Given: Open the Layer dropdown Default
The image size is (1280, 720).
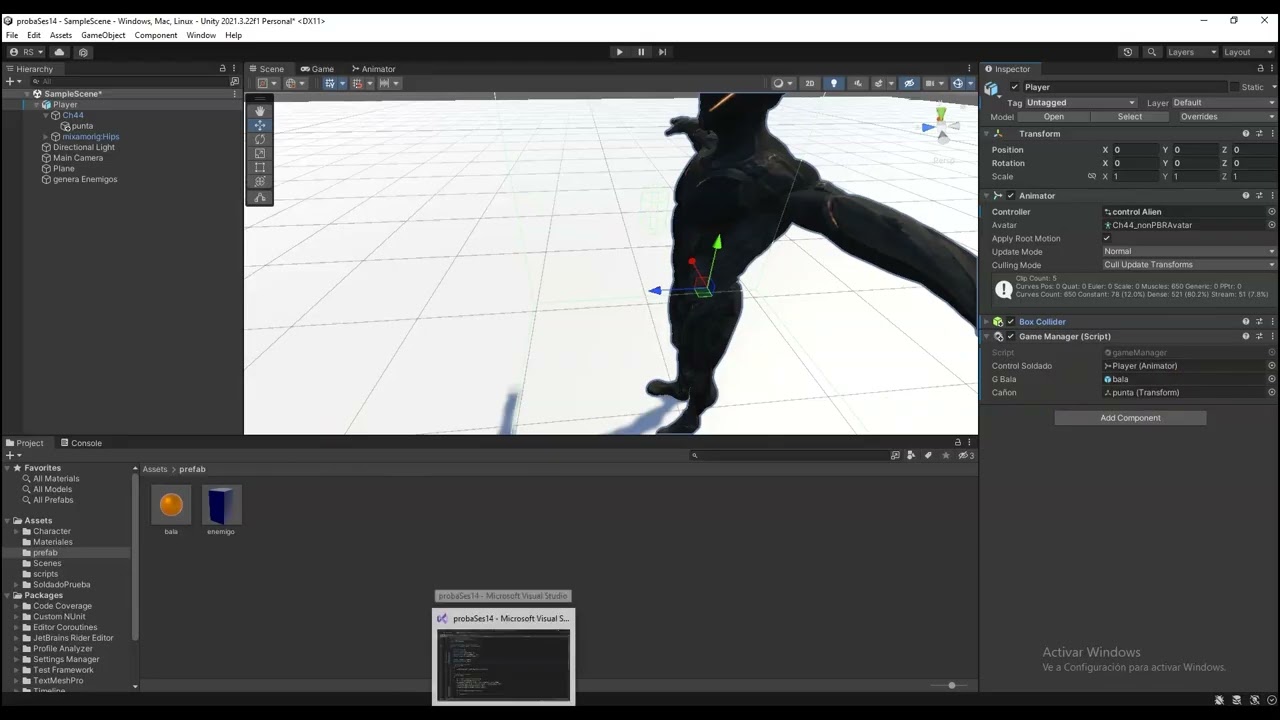Looking at the screenshot, I should [1224, 103].
